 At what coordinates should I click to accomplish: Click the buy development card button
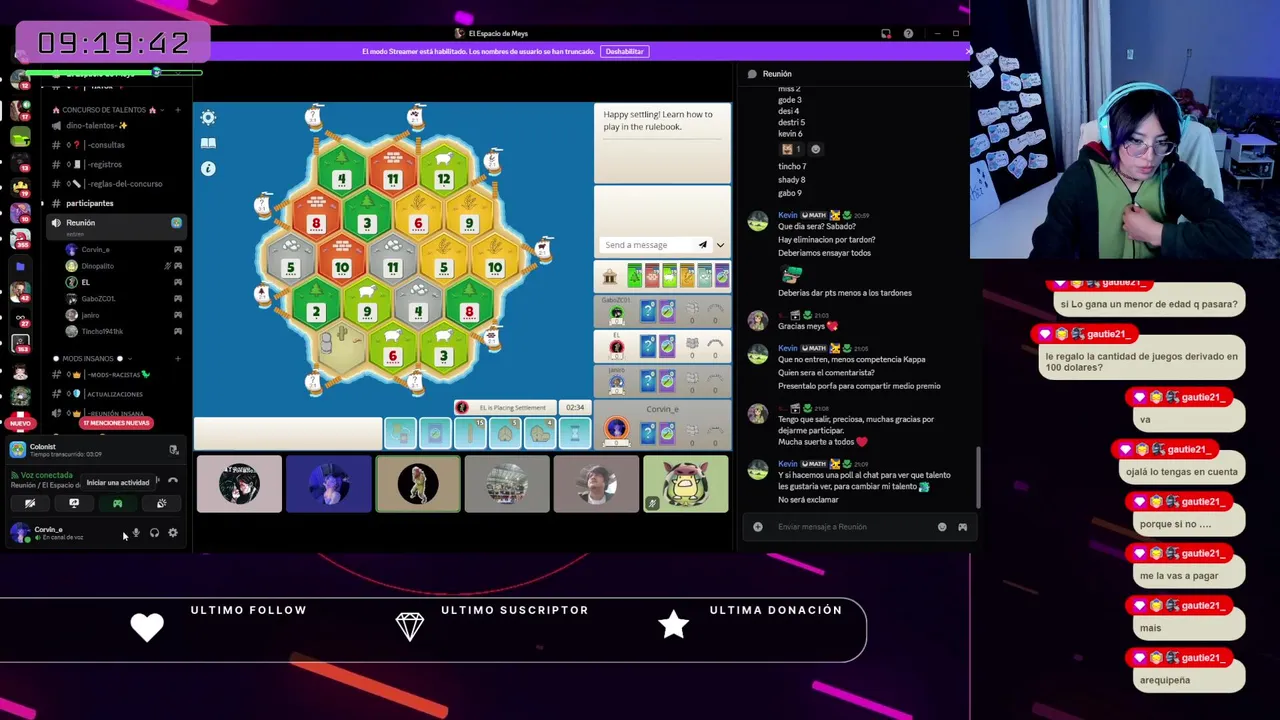pyautogui.click(x=435, y=432)
